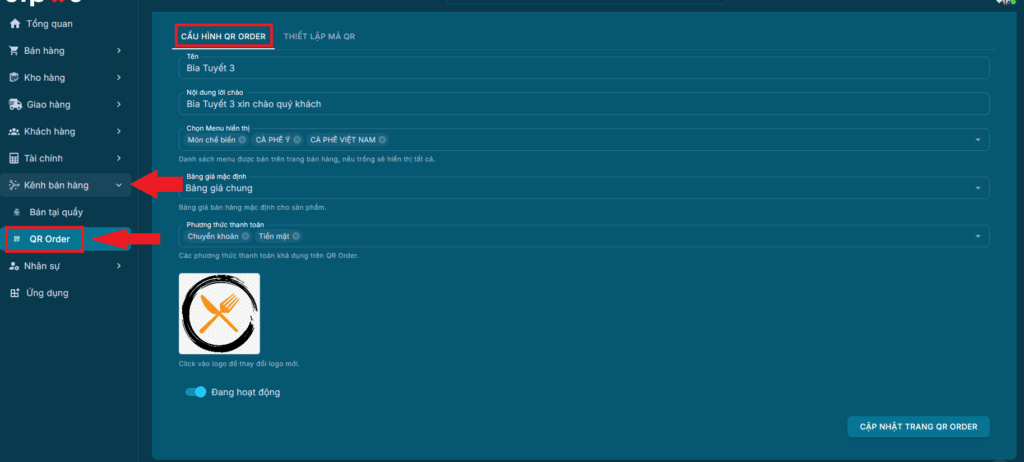Click the Tổng quan home icon

click(14, 23)
